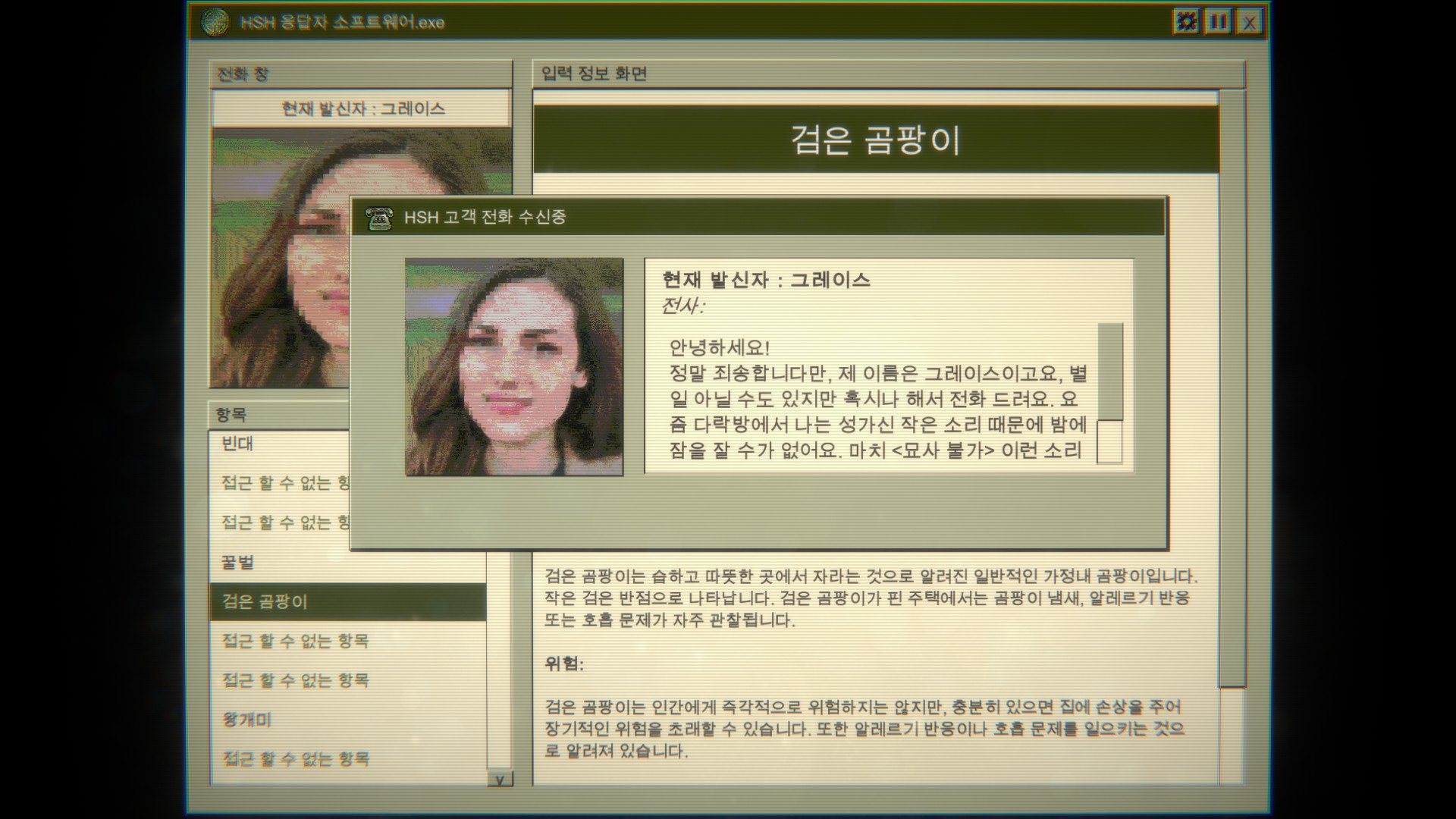Select the 빈대 entry in the list

click(238, 444)
